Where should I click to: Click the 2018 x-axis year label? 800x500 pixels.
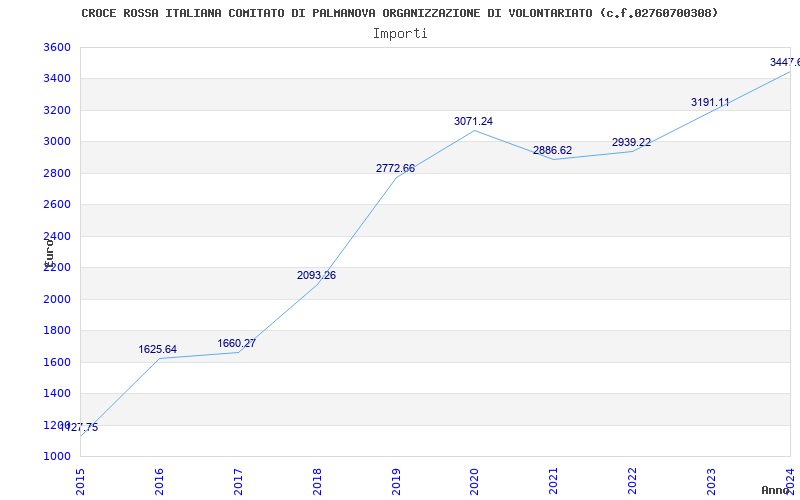point(317,482)
